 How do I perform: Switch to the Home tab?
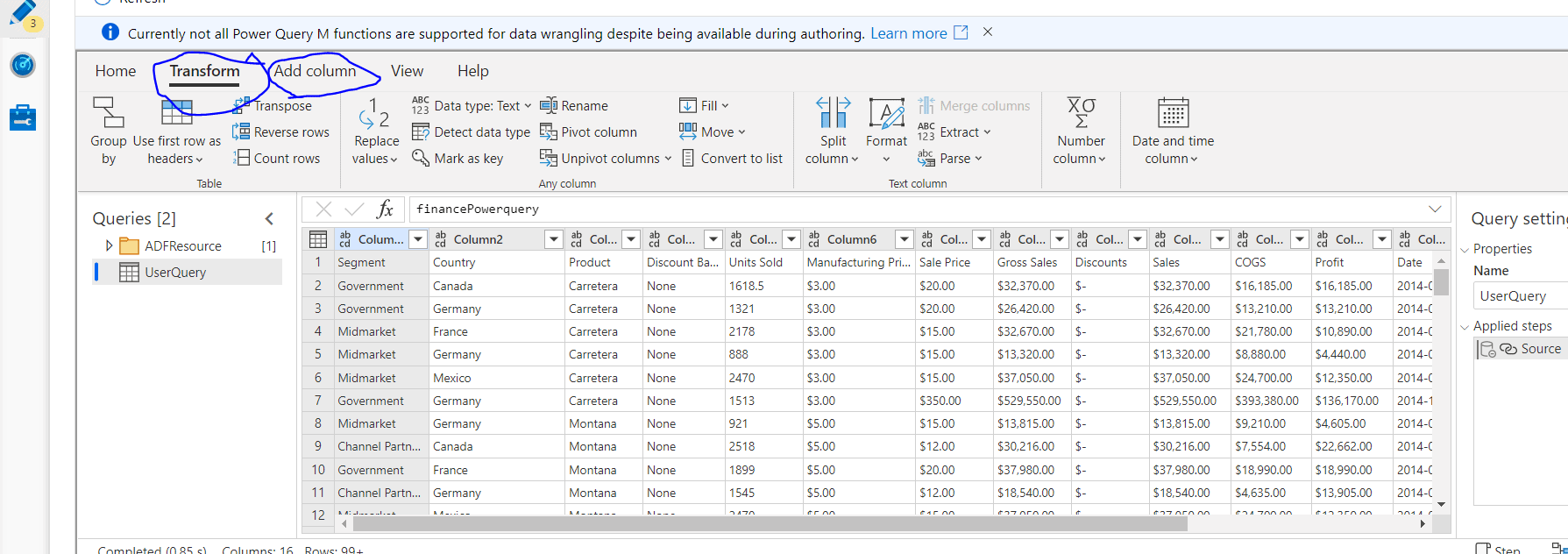[x=116, y=71]
